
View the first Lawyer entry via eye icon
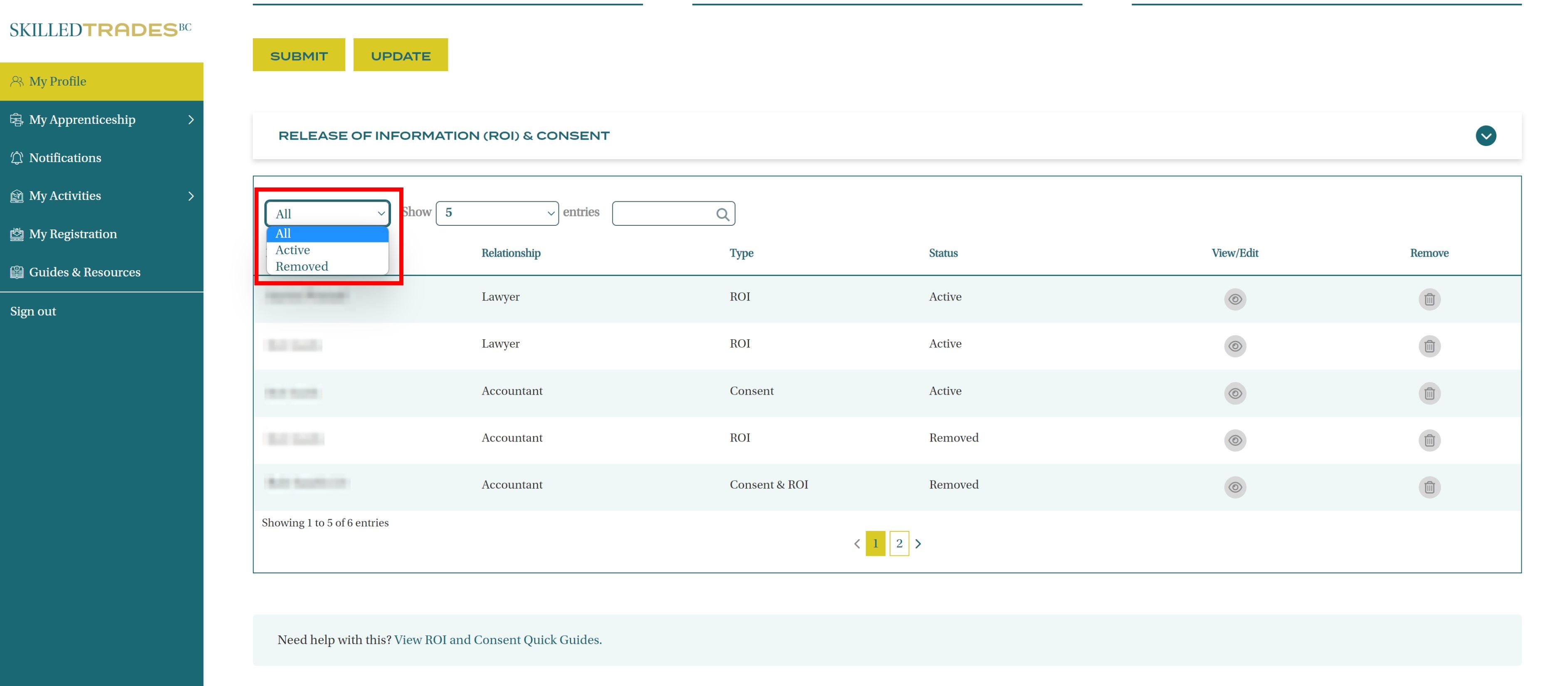point(1234,299)
